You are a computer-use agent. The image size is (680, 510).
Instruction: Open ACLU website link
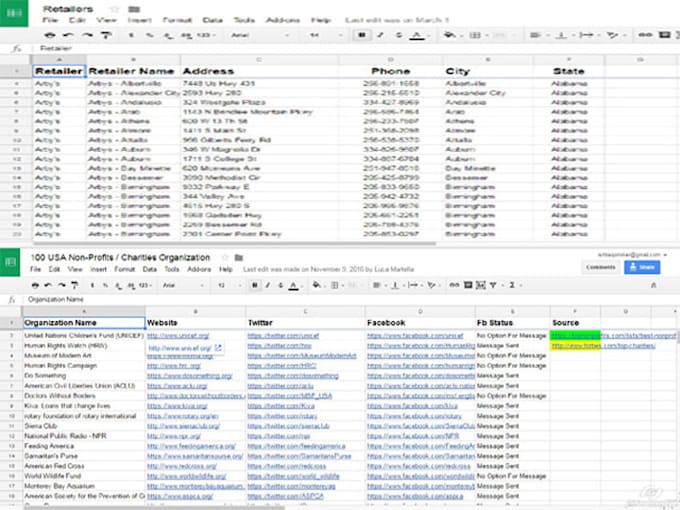[x=177, y=386]
